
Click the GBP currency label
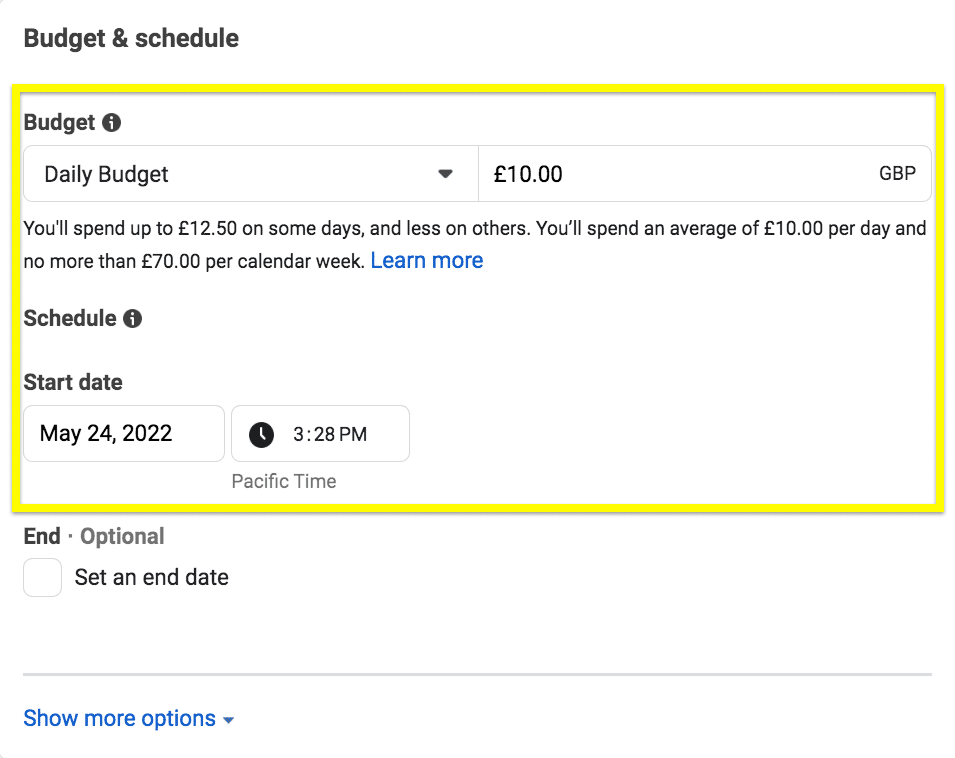897,174
